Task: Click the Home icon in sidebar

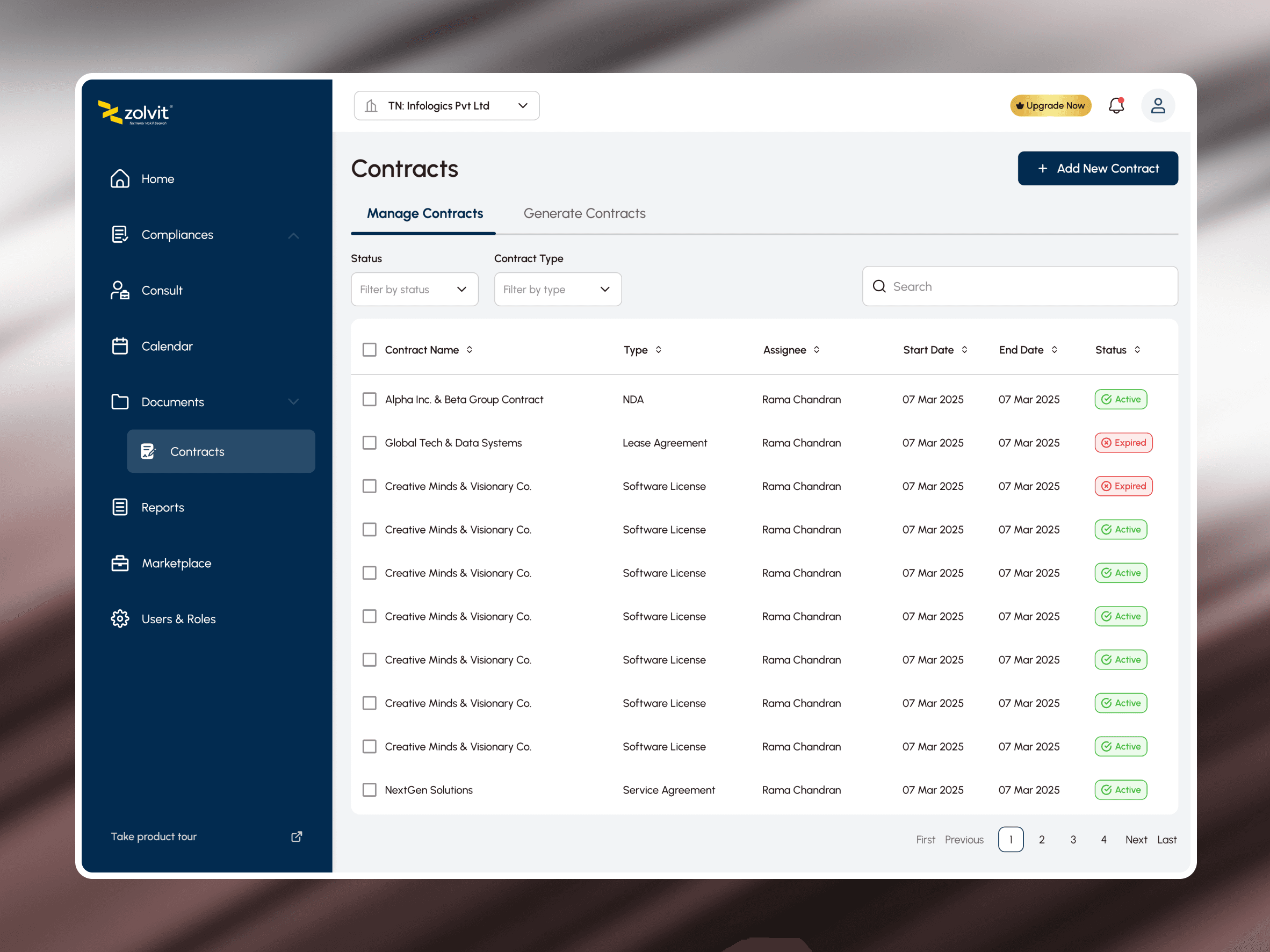Action: click(119, 178)
